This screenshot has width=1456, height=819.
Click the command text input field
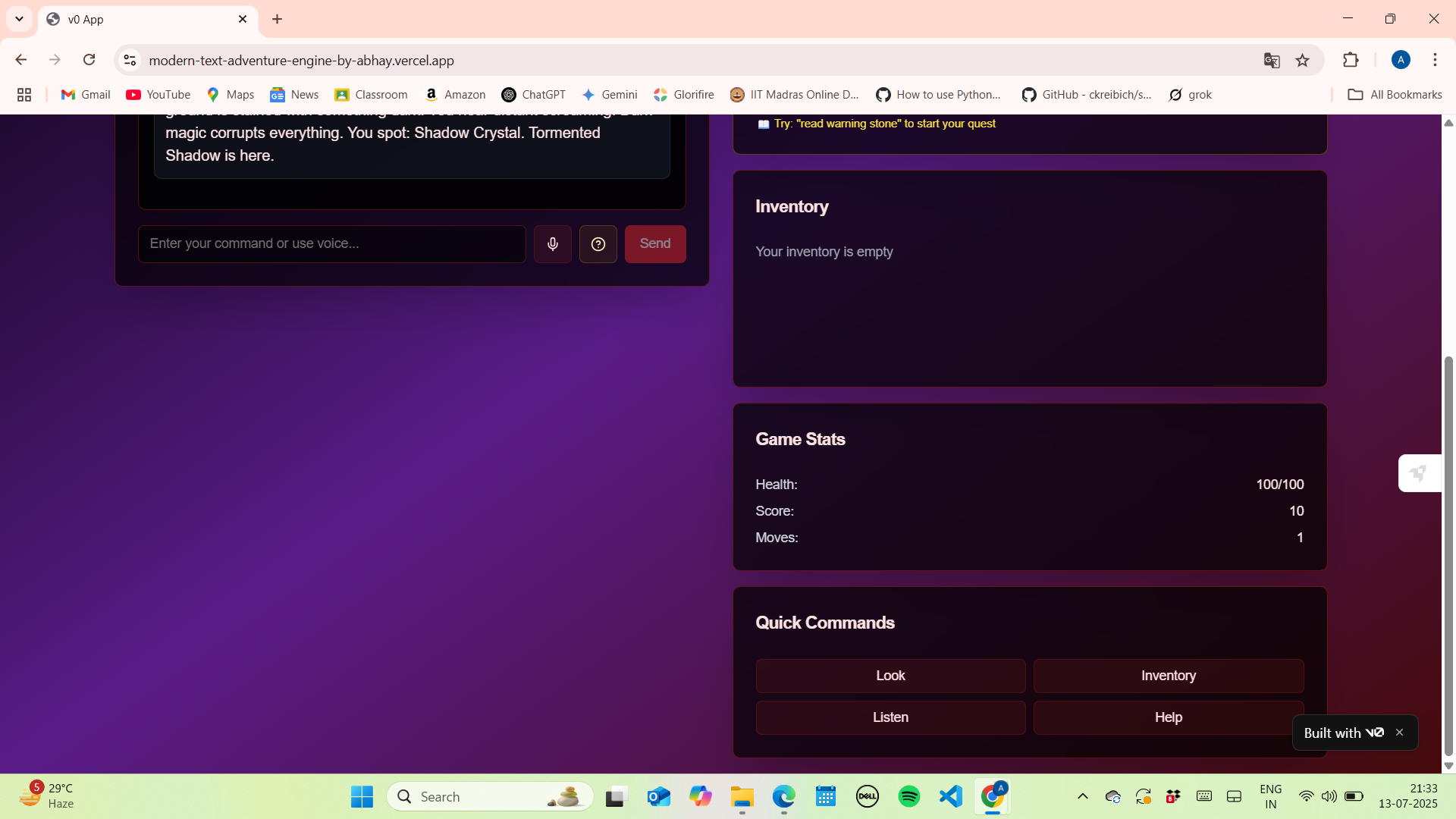(331, 243)
